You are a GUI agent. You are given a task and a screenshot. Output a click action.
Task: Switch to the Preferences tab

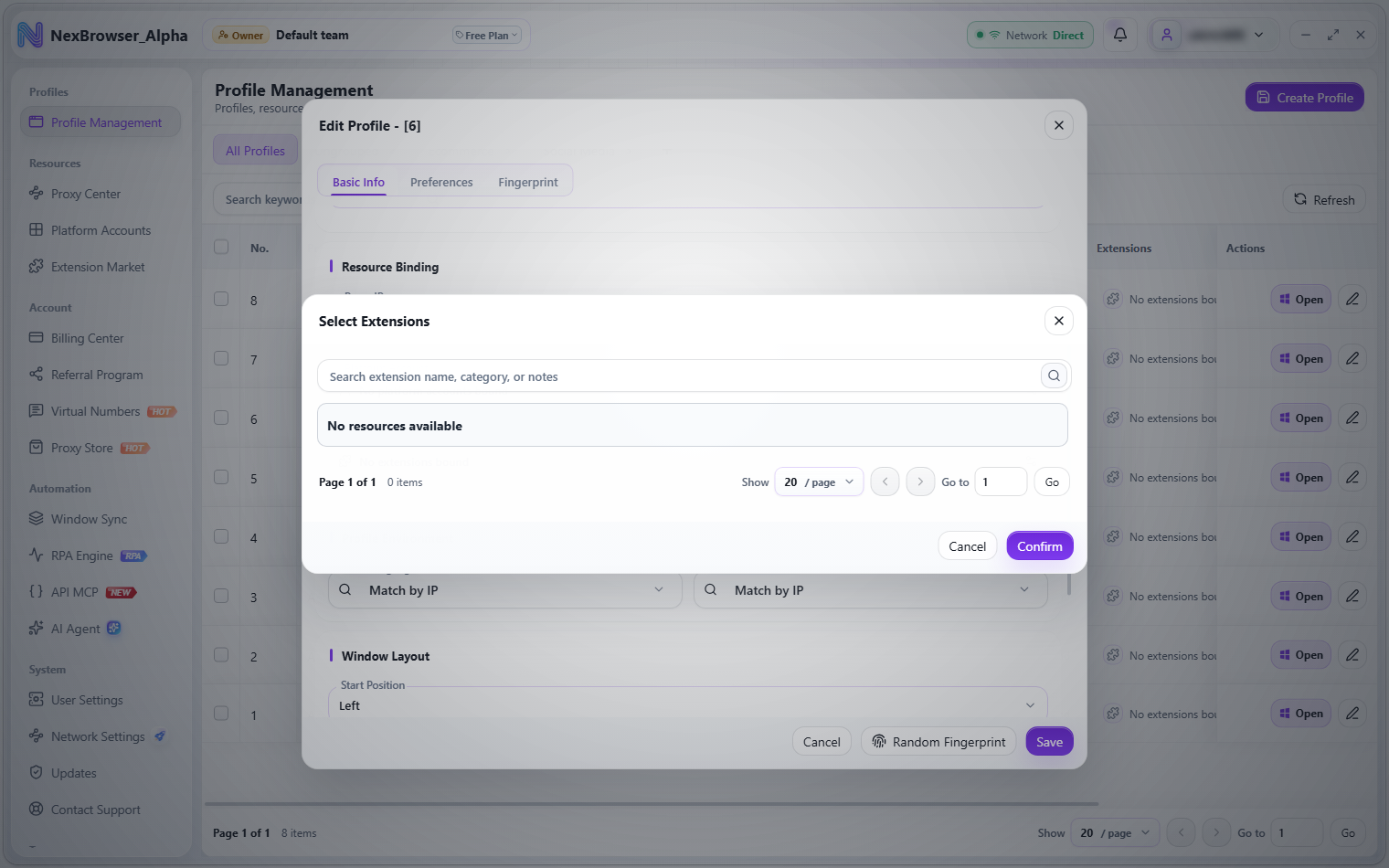[x=441, y=182]
